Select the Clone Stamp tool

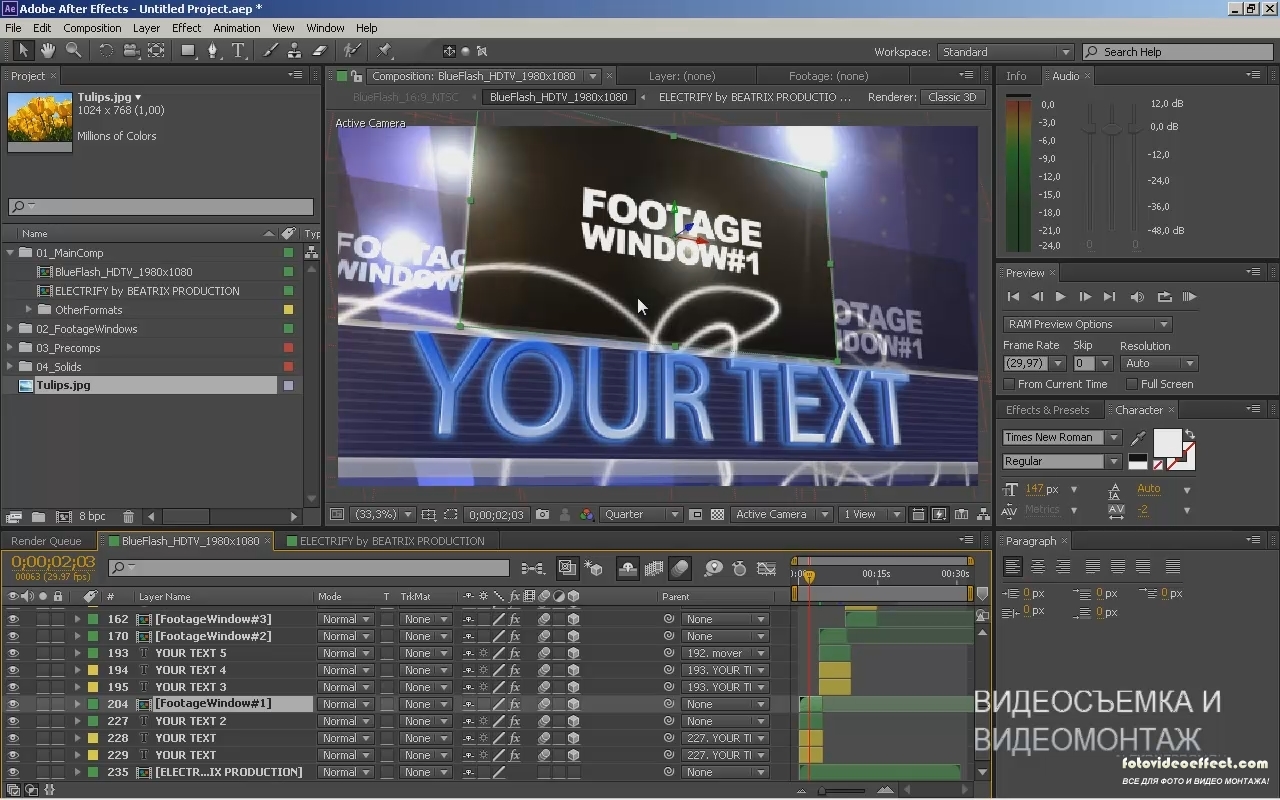pos(295,51)
